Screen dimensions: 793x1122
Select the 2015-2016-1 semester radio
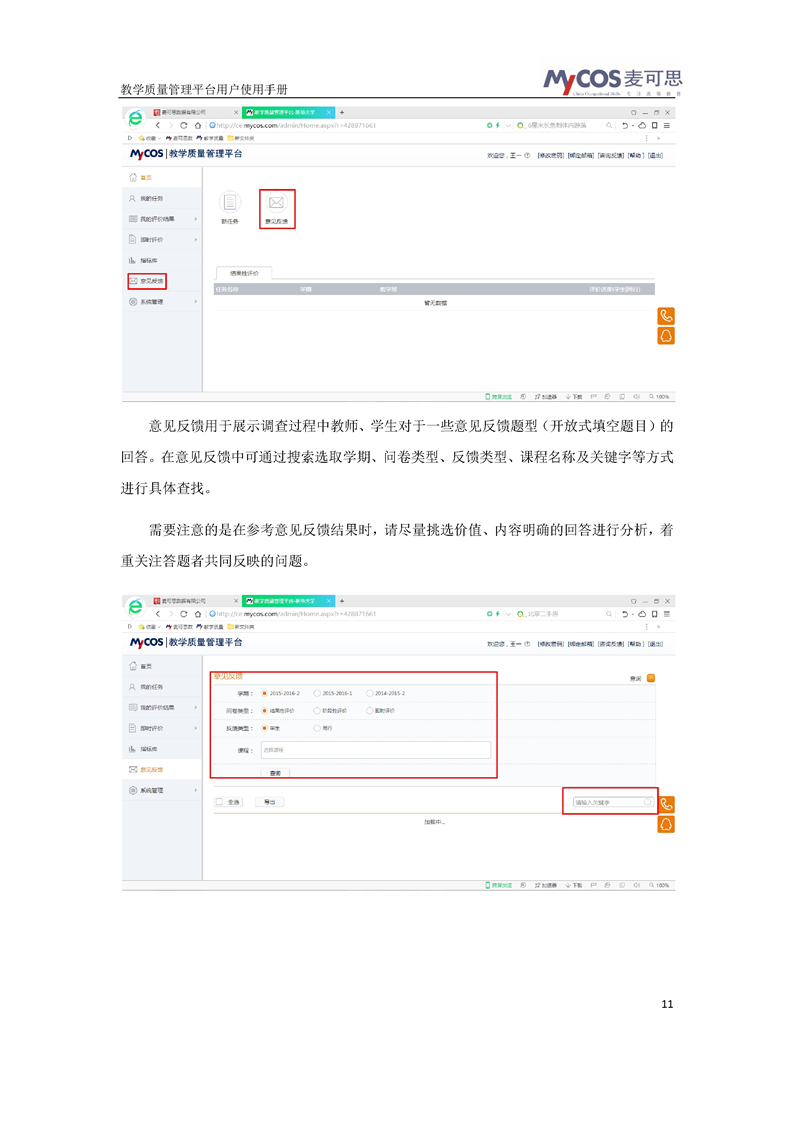[317, 693]
